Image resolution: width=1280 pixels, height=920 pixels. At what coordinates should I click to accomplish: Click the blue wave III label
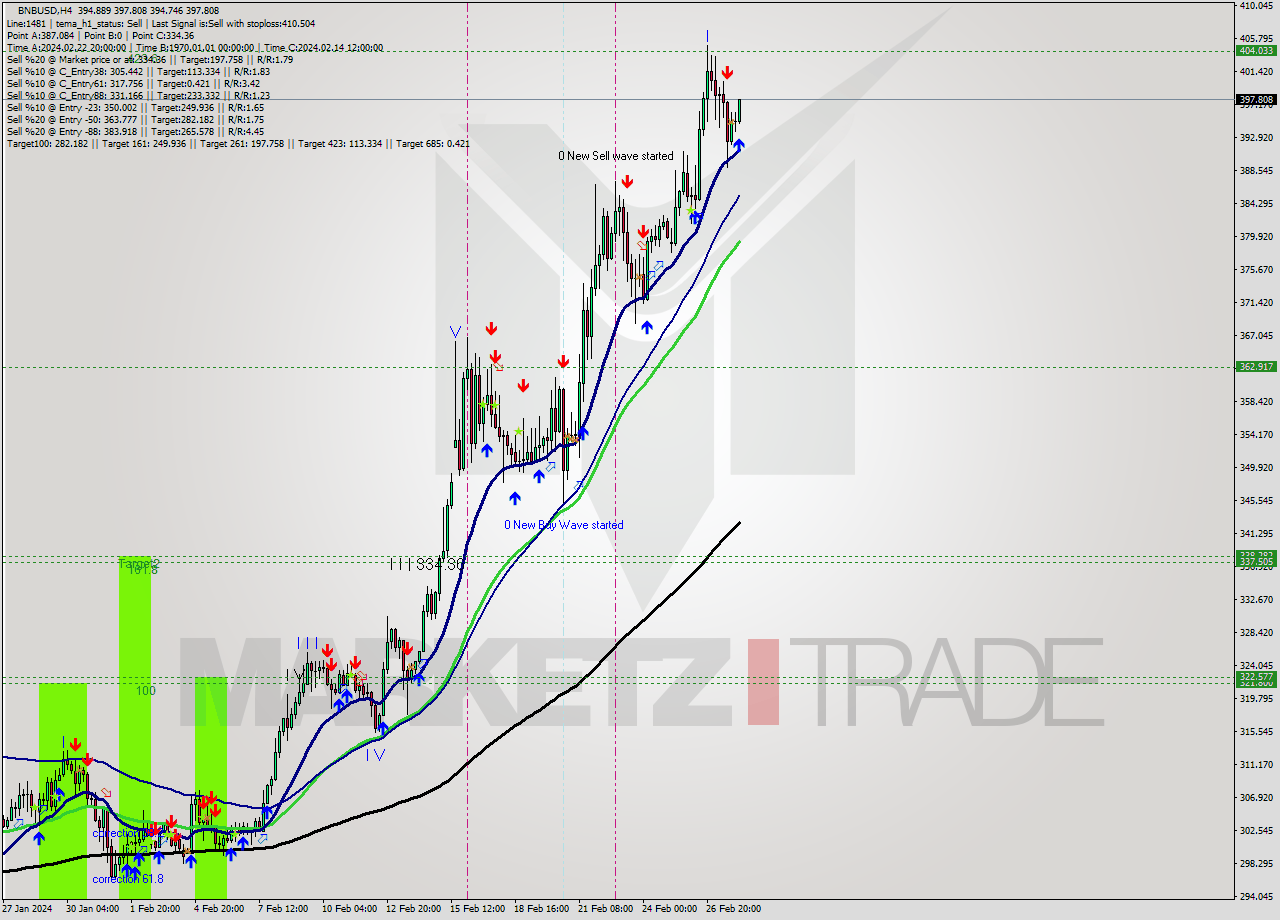[307, 643]
